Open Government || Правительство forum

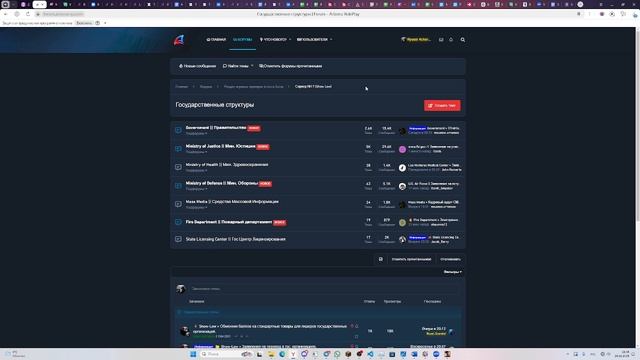point(216,128)
